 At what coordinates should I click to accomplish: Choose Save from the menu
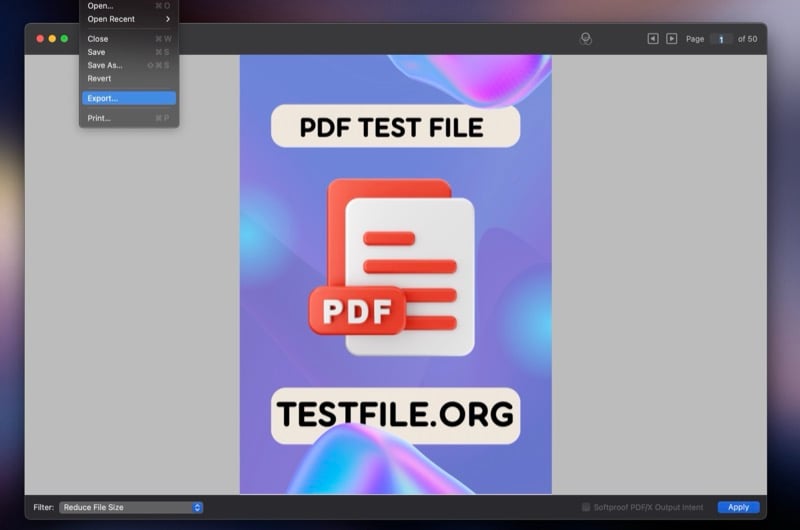(x=129, y=52)
